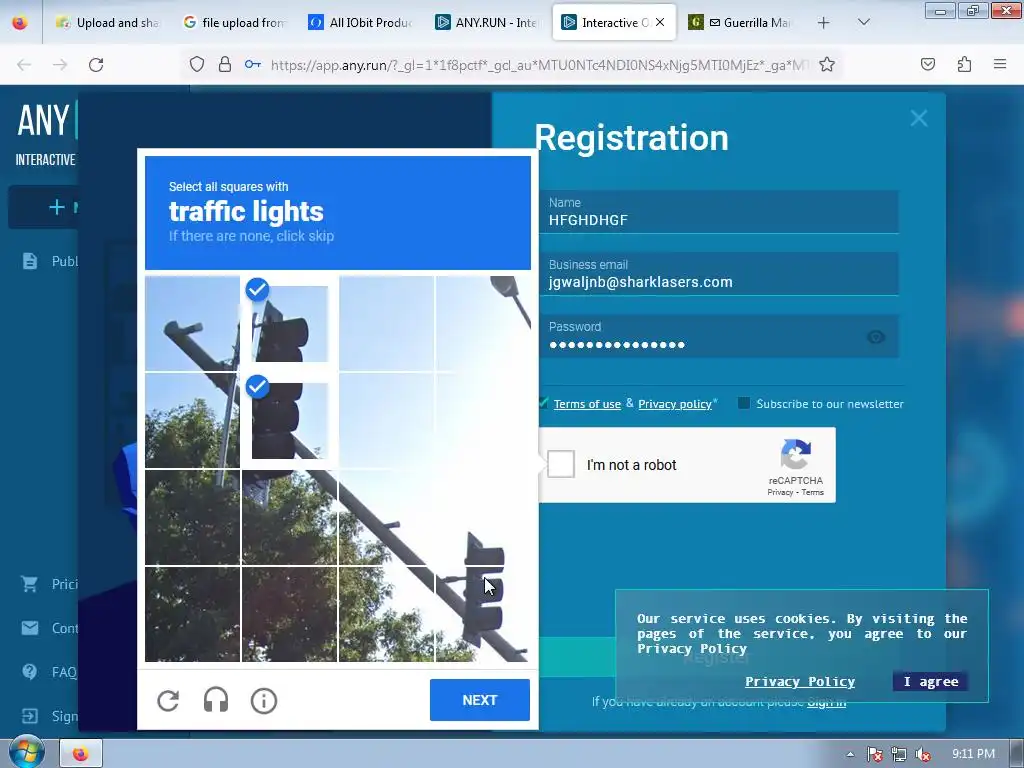Edit the Name field HFGHDHGF
The width and height of the screenshot is (1024, 768).
718,212
